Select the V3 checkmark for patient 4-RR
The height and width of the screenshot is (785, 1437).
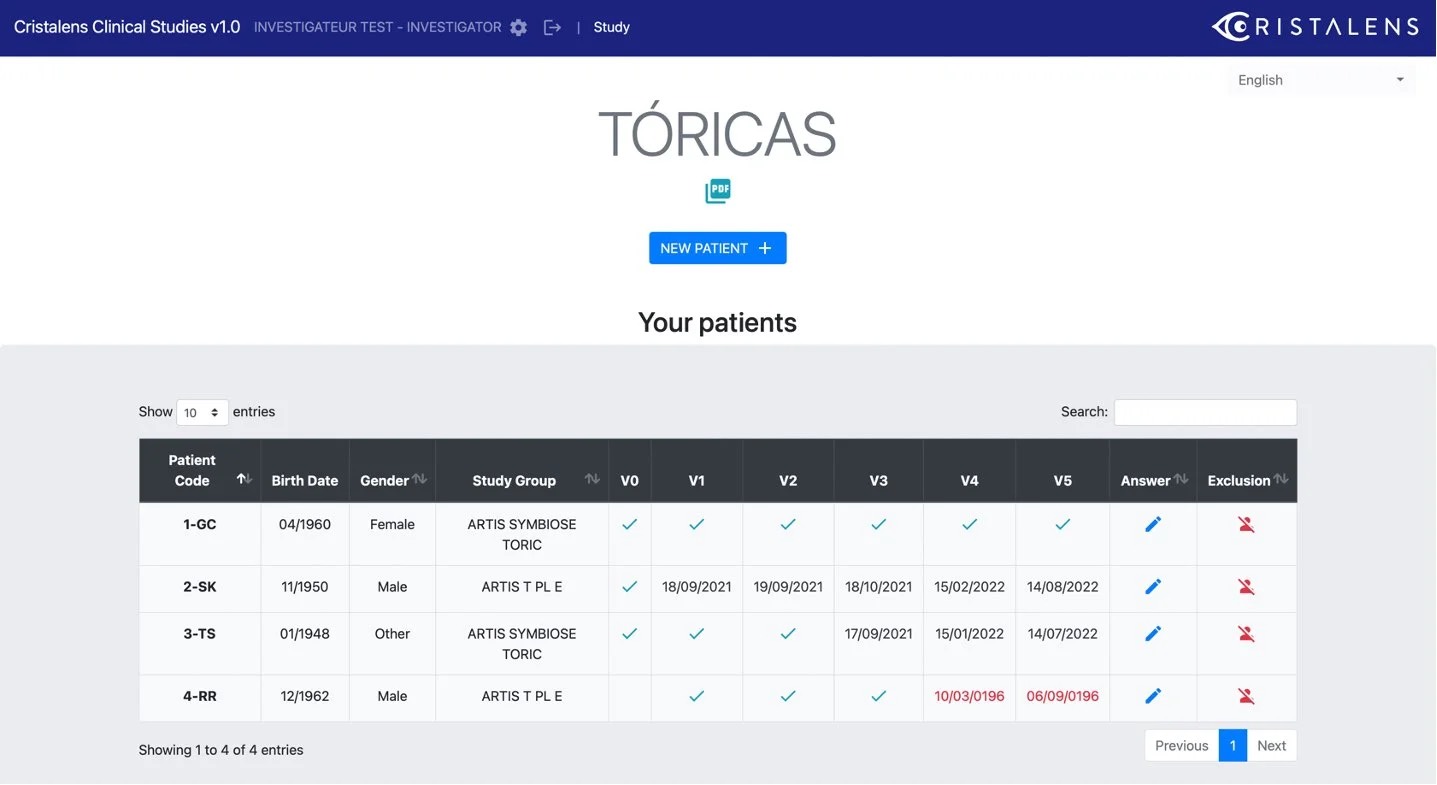coord(878,696)
